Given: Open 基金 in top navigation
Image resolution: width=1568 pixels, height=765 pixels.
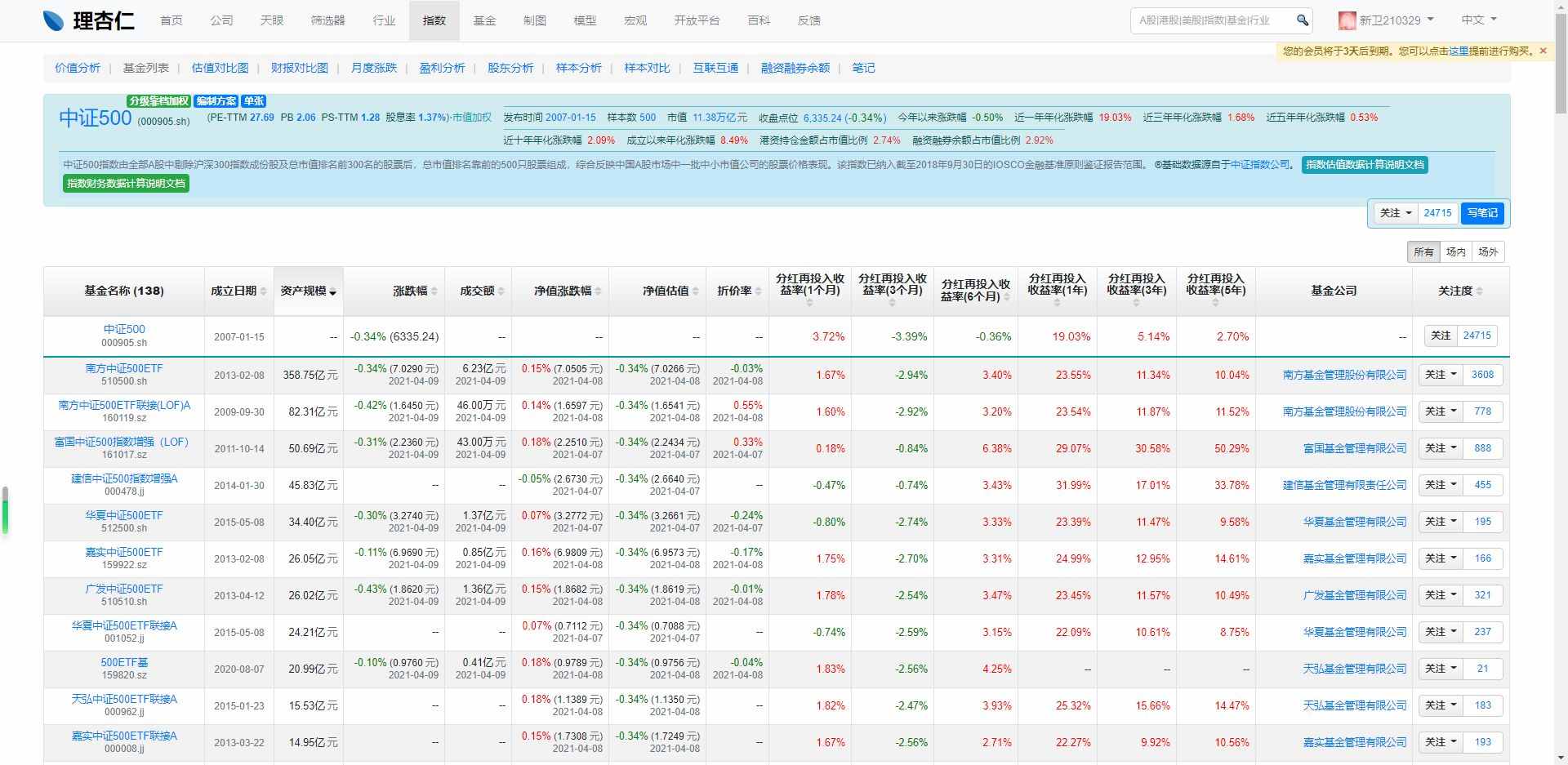Looking at the screenshot, I should (x=484, y=20).
